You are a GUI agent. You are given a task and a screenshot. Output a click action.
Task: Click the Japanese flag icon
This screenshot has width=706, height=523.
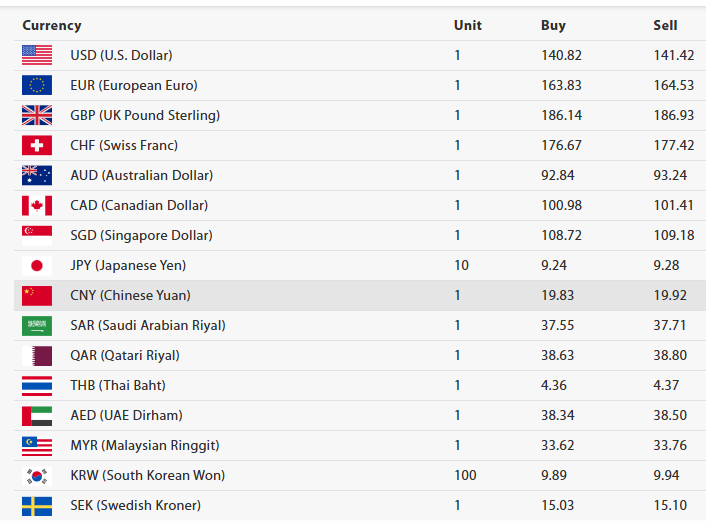point(37,266)
